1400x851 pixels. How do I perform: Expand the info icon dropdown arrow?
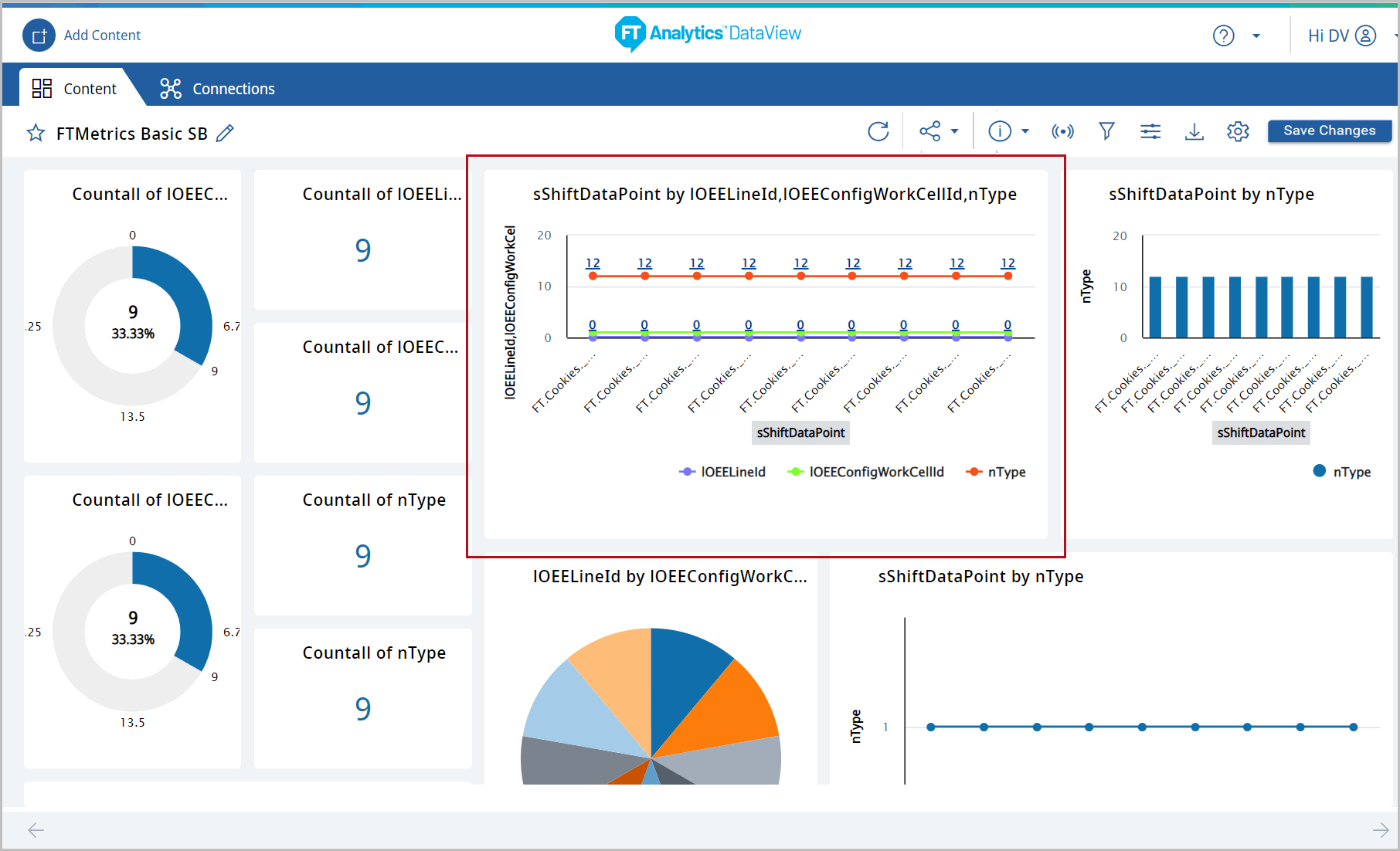click(1025, 131)
